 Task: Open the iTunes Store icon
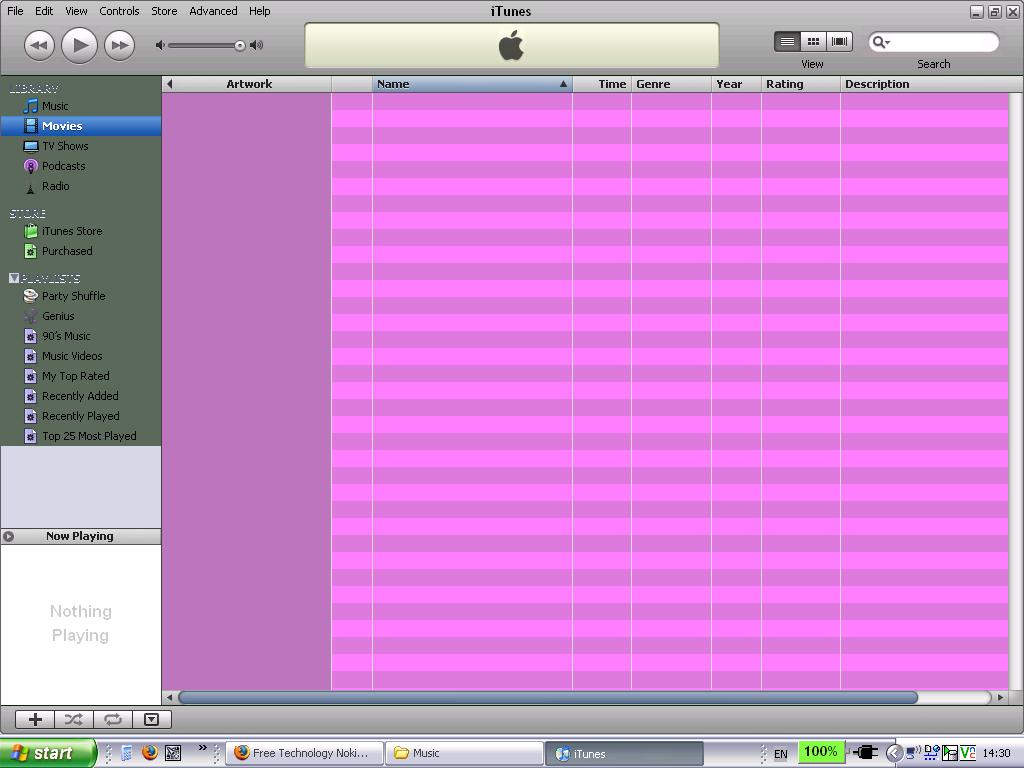point(31,231)
